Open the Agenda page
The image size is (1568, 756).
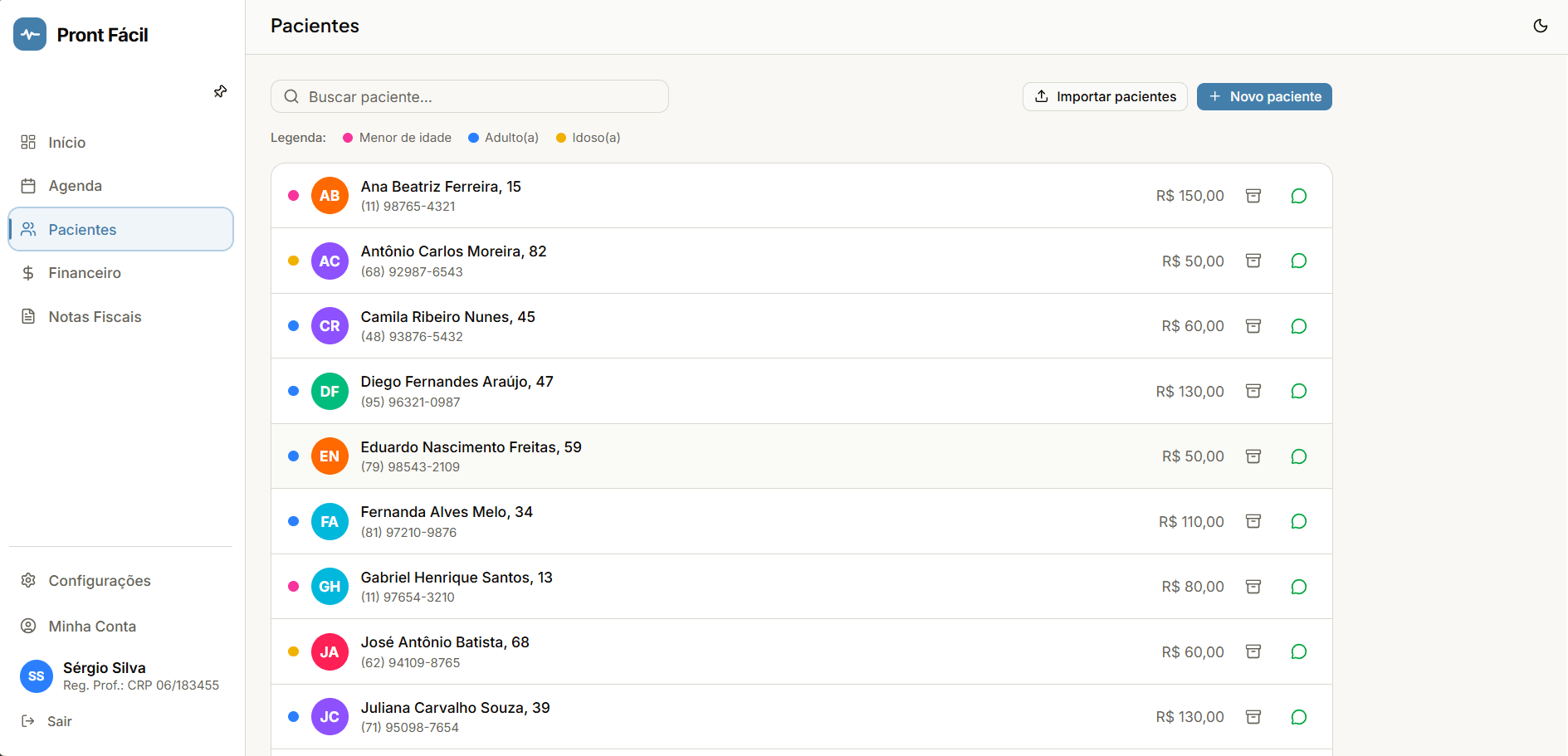click(x=120, y=186)
